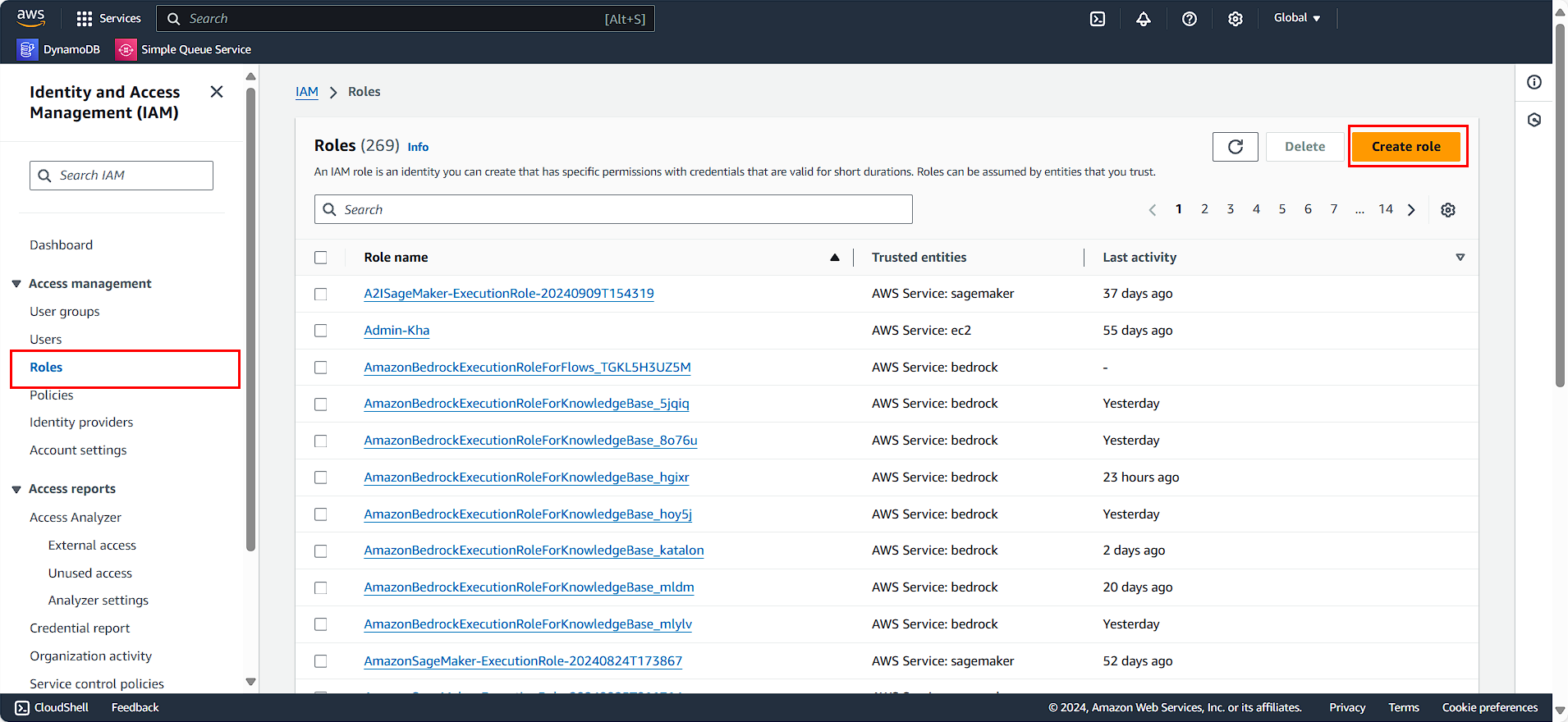
Task: Open External access in the sidebar
Action: click(92, 546)
